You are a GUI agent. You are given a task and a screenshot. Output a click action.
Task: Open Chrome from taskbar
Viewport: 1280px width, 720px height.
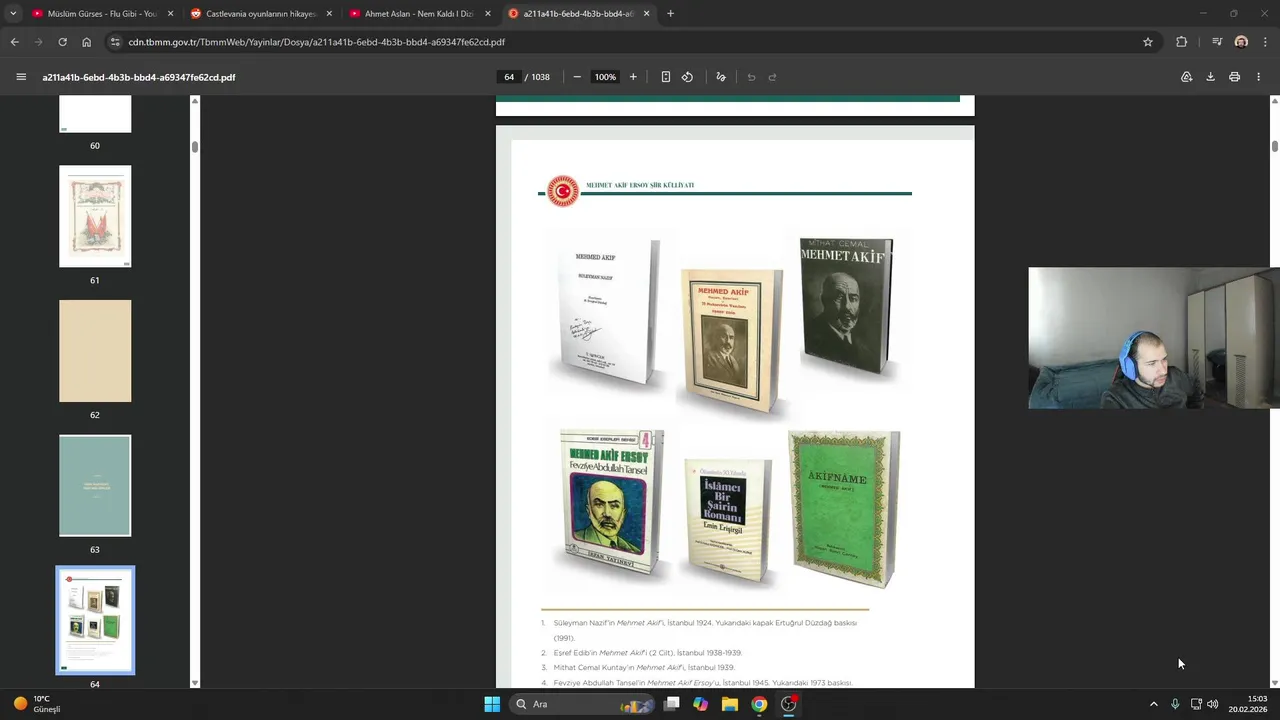[759, 704]
